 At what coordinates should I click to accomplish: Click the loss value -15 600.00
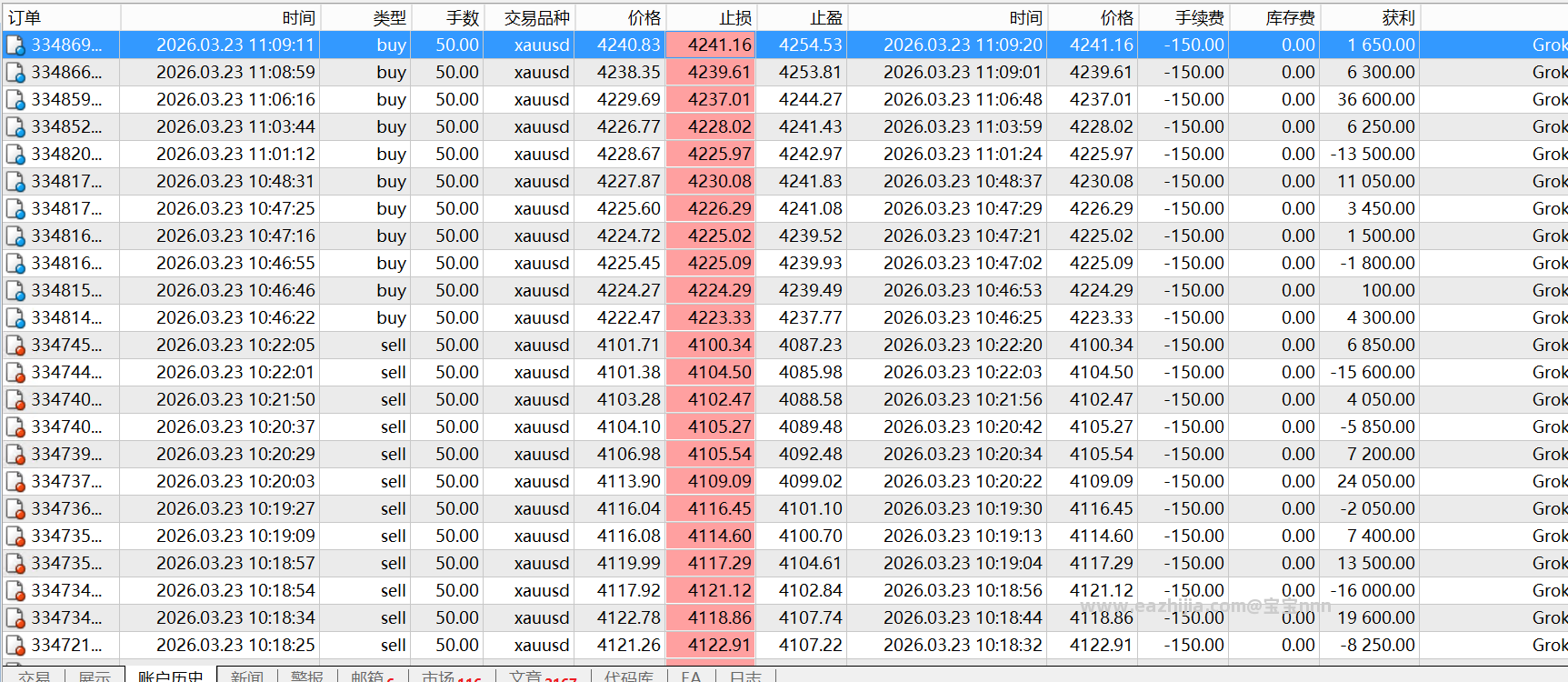point(1373,373)
